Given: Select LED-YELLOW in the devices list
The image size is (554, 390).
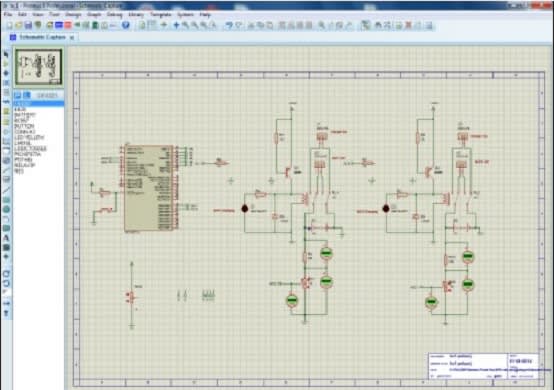Looking at the screenshot, I should (29, 137).
